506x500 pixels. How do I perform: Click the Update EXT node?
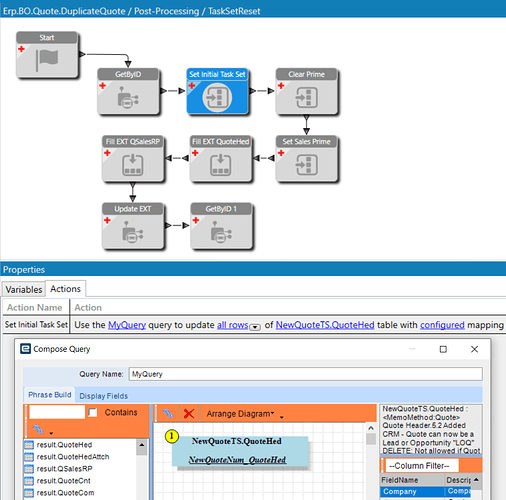[133, 226]
